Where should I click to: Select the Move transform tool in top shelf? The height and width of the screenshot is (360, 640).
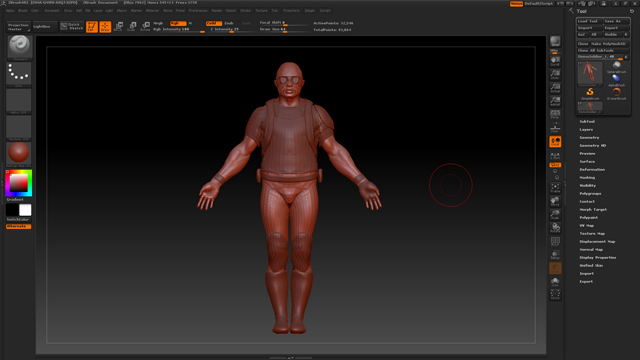coord(118,27)
